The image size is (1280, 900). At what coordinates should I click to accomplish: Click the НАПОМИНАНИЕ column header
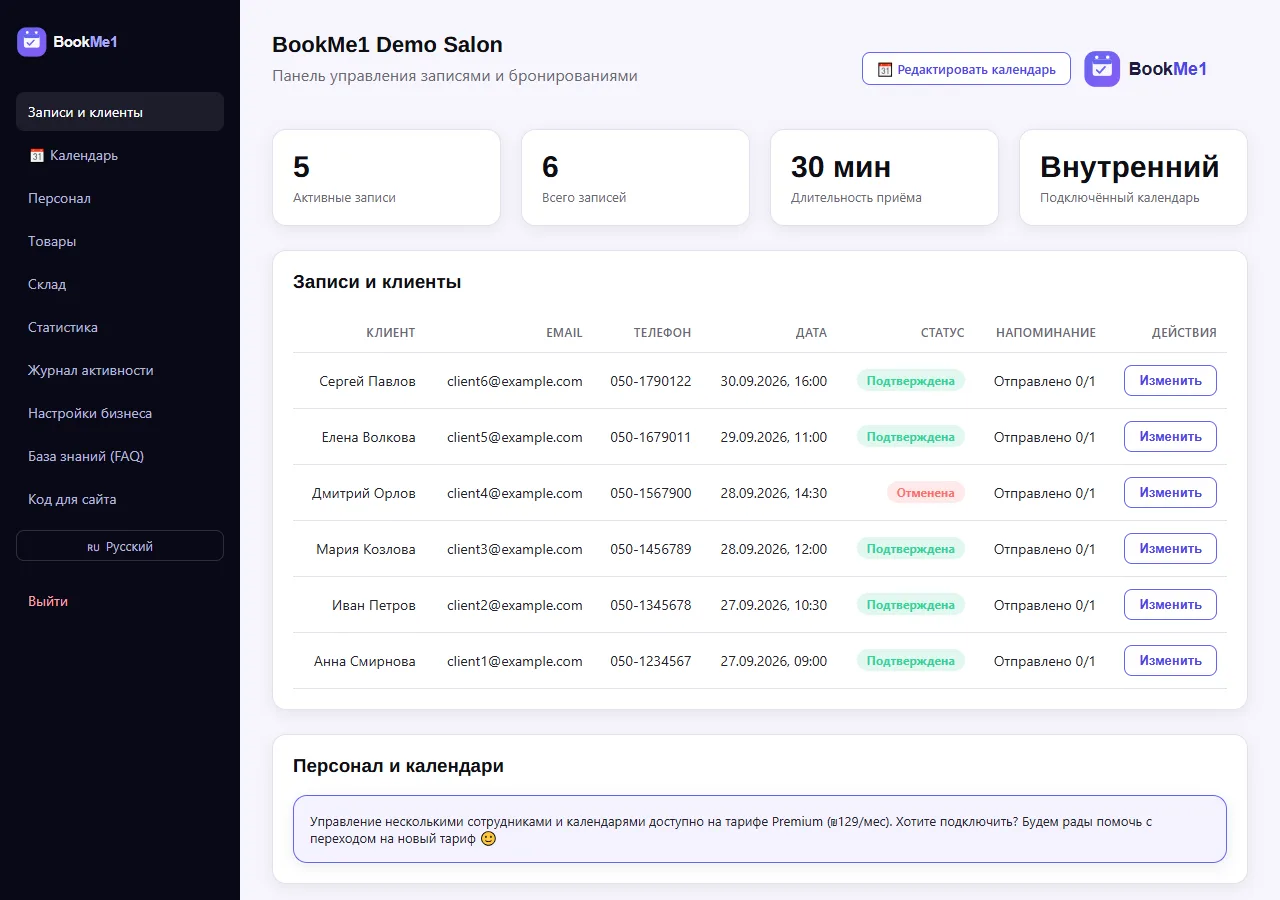point(1046,332)
